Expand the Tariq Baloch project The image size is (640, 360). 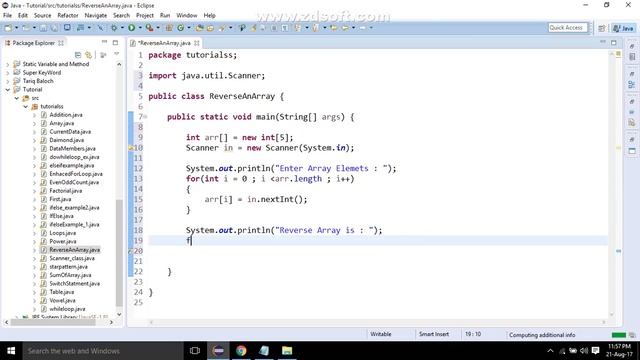7,81
